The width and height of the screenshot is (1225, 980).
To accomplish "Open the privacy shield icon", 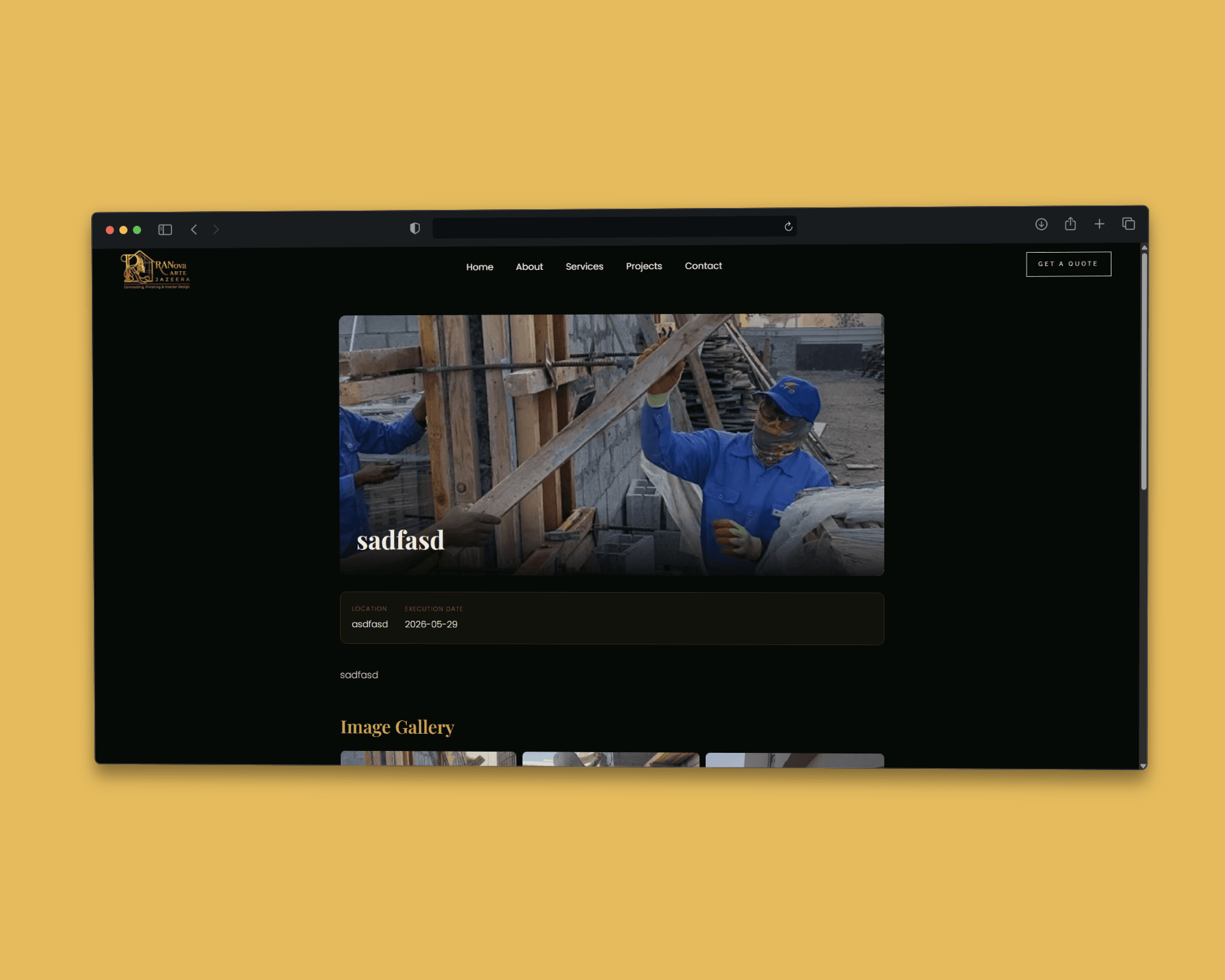I will 415,228.
